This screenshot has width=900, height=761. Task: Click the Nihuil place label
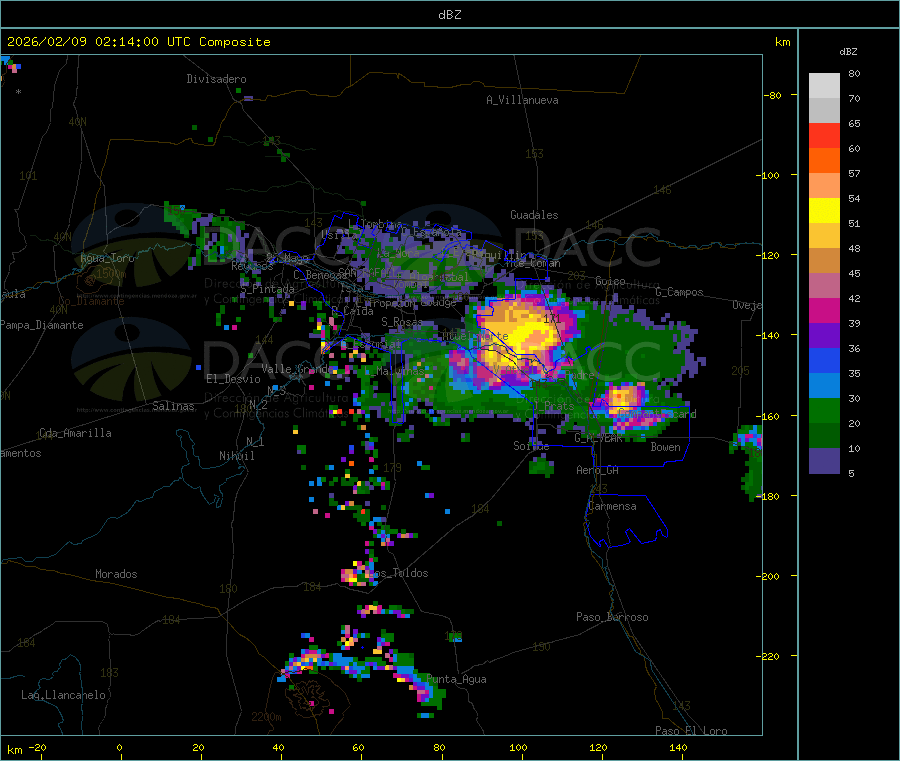[236, 456]
